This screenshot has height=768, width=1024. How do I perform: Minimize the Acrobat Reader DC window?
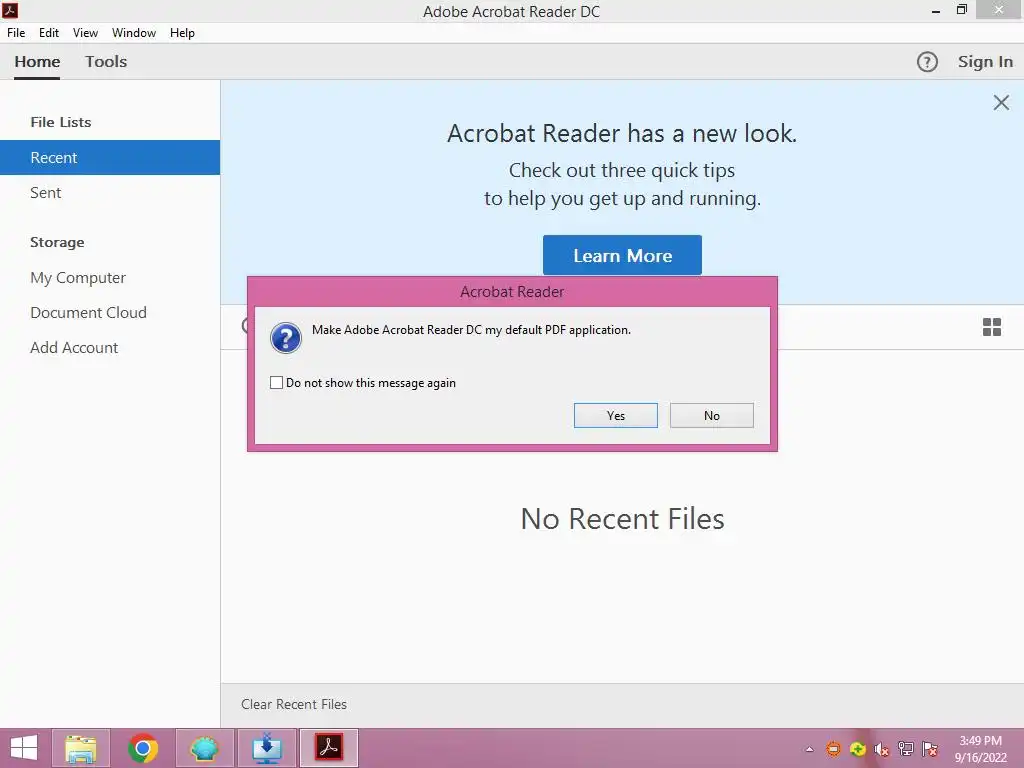[936, 10]
